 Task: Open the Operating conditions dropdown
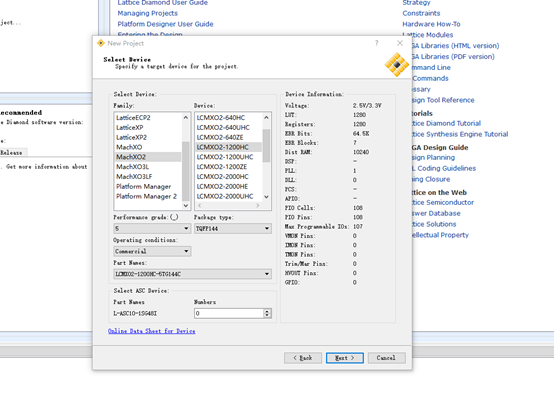point(152,251)
